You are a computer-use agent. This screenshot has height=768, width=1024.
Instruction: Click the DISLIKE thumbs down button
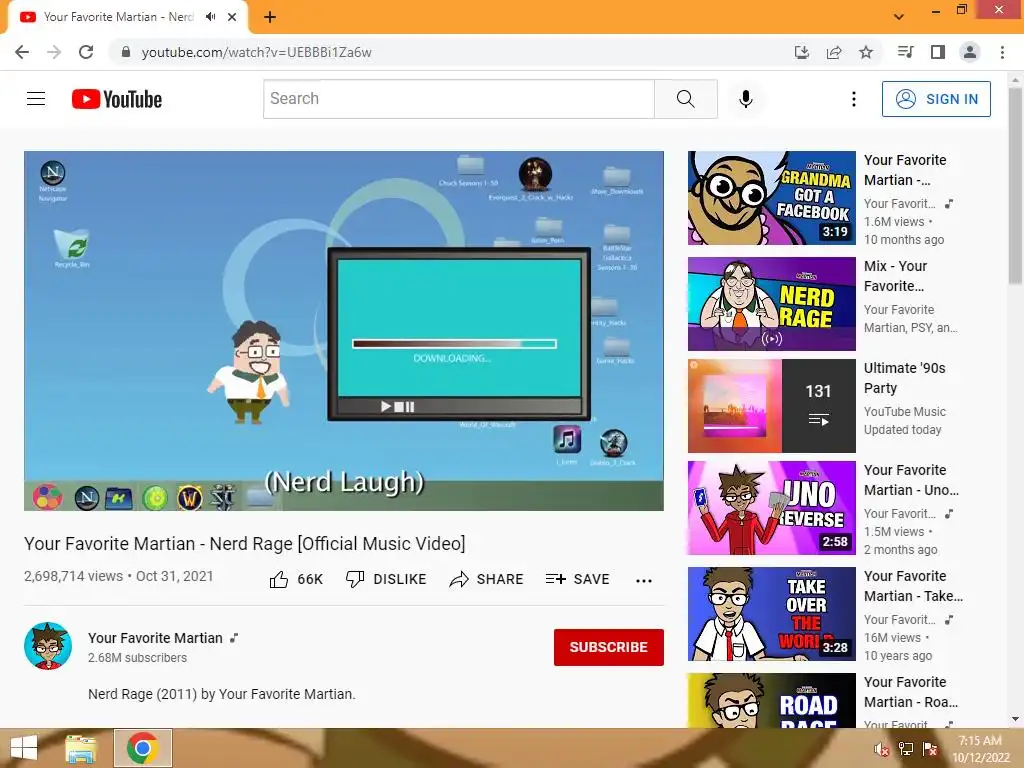[386, 579]
